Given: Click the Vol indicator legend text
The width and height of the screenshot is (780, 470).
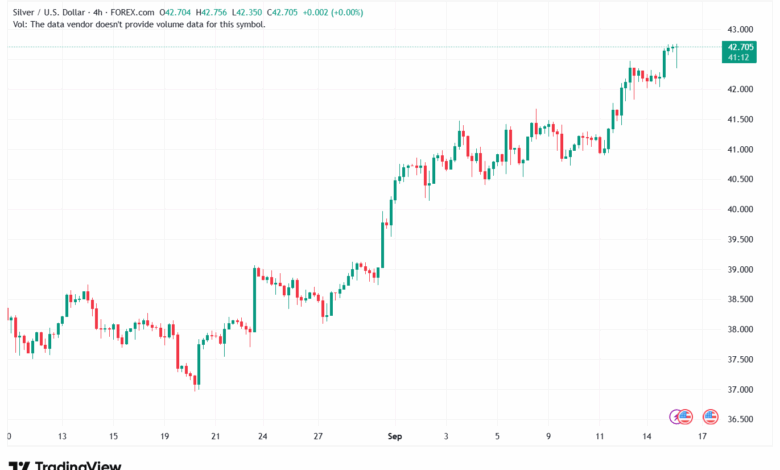Looking at the screenshot, I should [x=138, y=24].
